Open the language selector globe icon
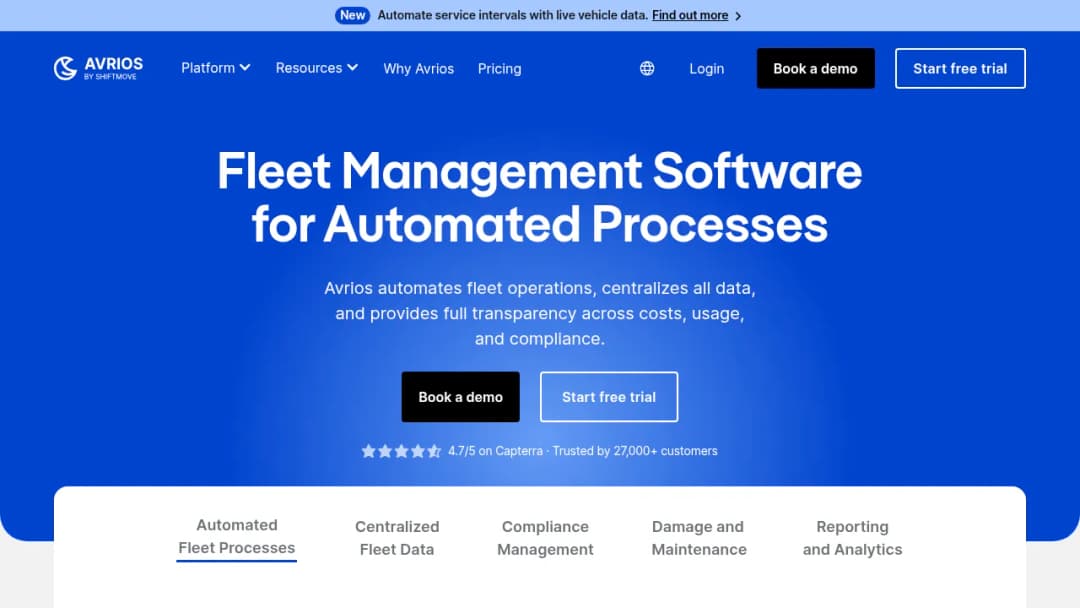The width and height of the screenshot is (1080, 608). pos(647,68)
